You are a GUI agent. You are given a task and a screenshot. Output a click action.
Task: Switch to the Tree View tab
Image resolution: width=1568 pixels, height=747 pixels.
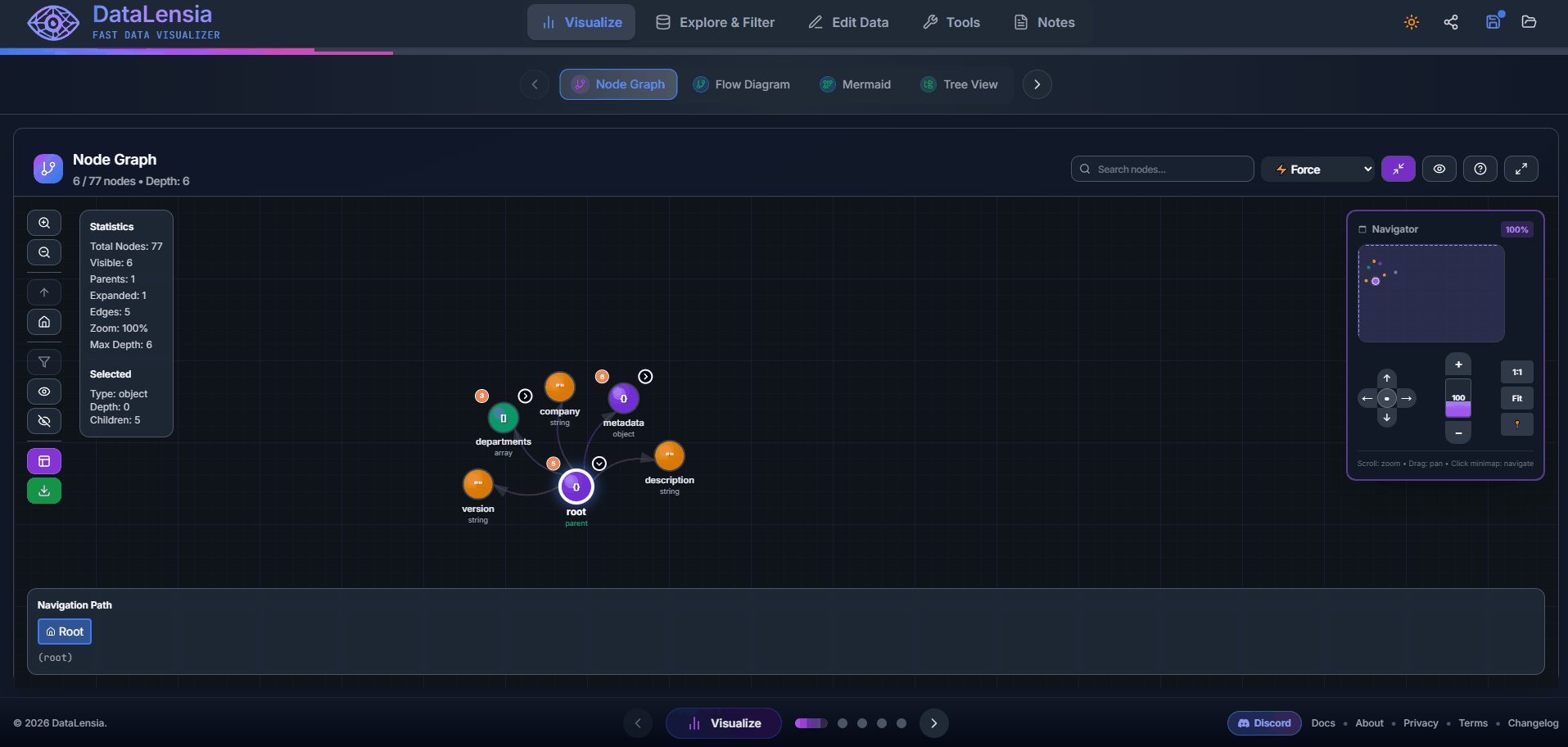960,84
